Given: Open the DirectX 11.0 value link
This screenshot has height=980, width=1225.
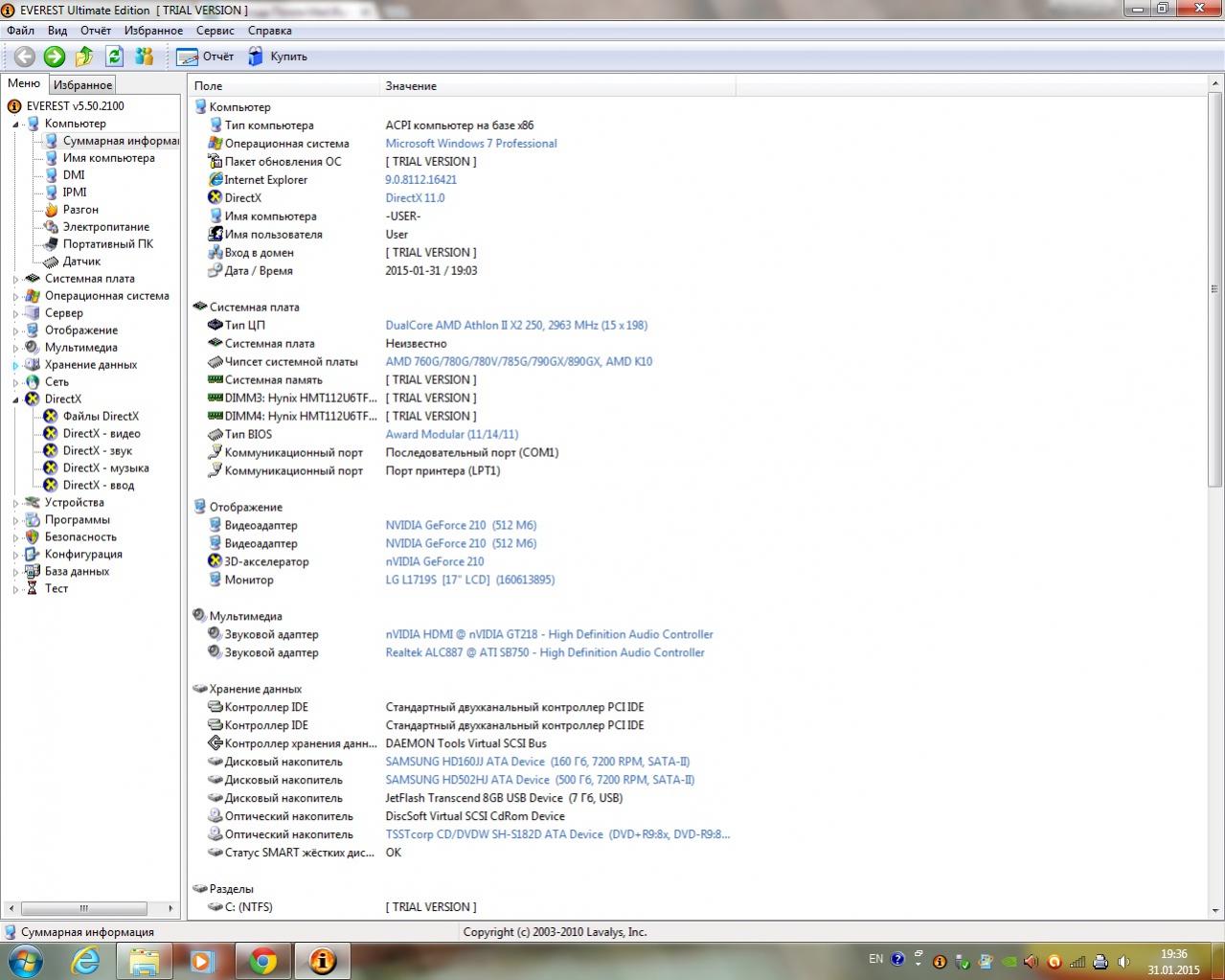Looking at the screenshot, I should [x=415, y=198].
